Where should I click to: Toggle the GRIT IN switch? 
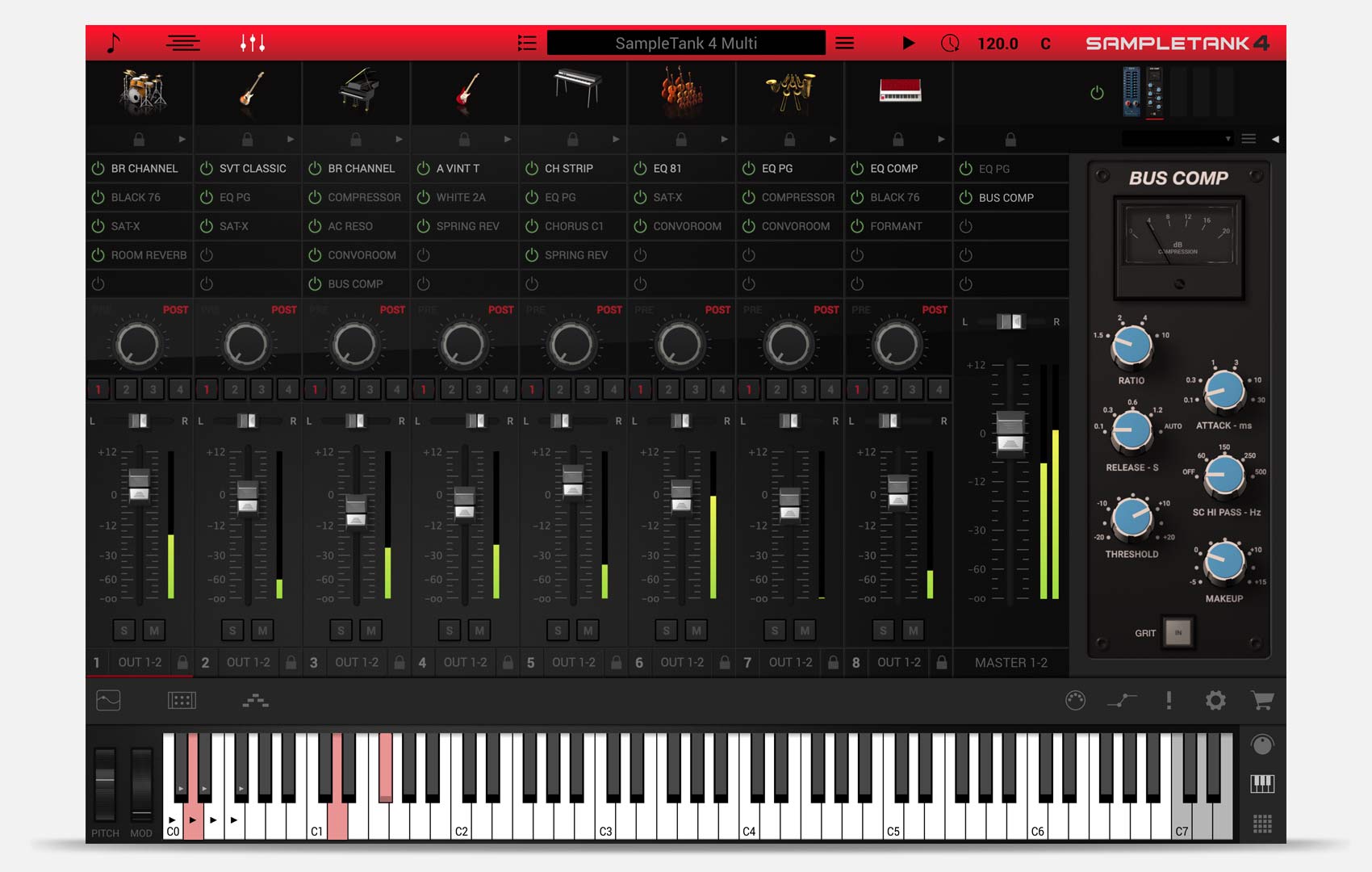pos(1177,633)
